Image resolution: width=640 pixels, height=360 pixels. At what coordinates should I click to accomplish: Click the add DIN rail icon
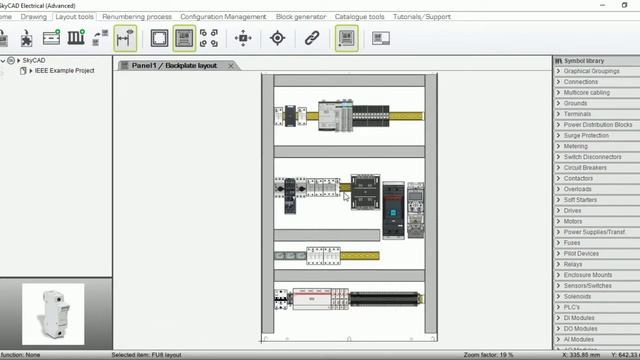[51, 38]
